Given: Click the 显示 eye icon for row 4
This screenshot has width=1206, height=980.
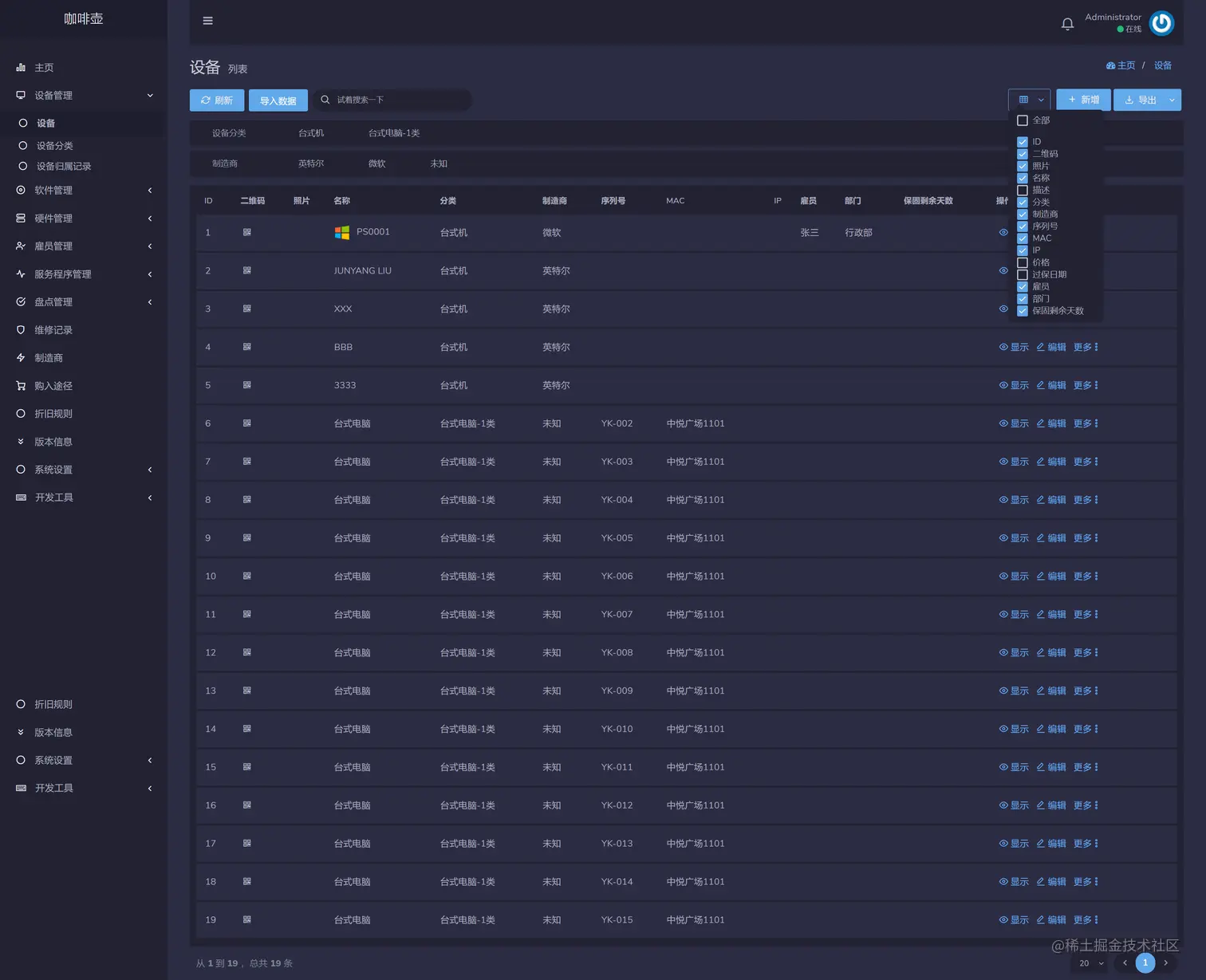Looking at the screenshot, I should tap(1003, 347).
